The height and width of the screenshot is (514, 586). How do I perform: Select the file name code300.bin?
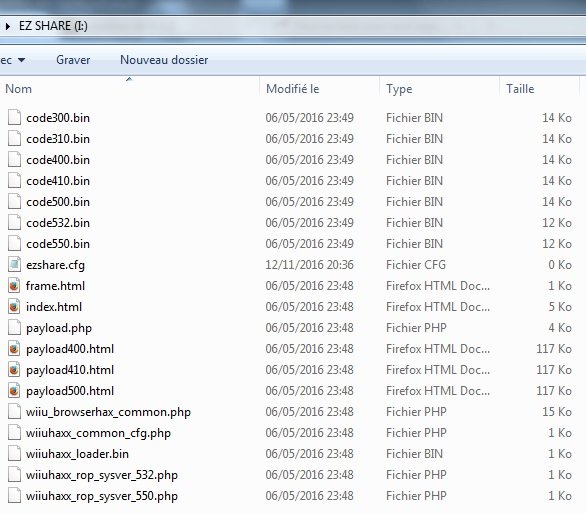(x=58, y=118)
